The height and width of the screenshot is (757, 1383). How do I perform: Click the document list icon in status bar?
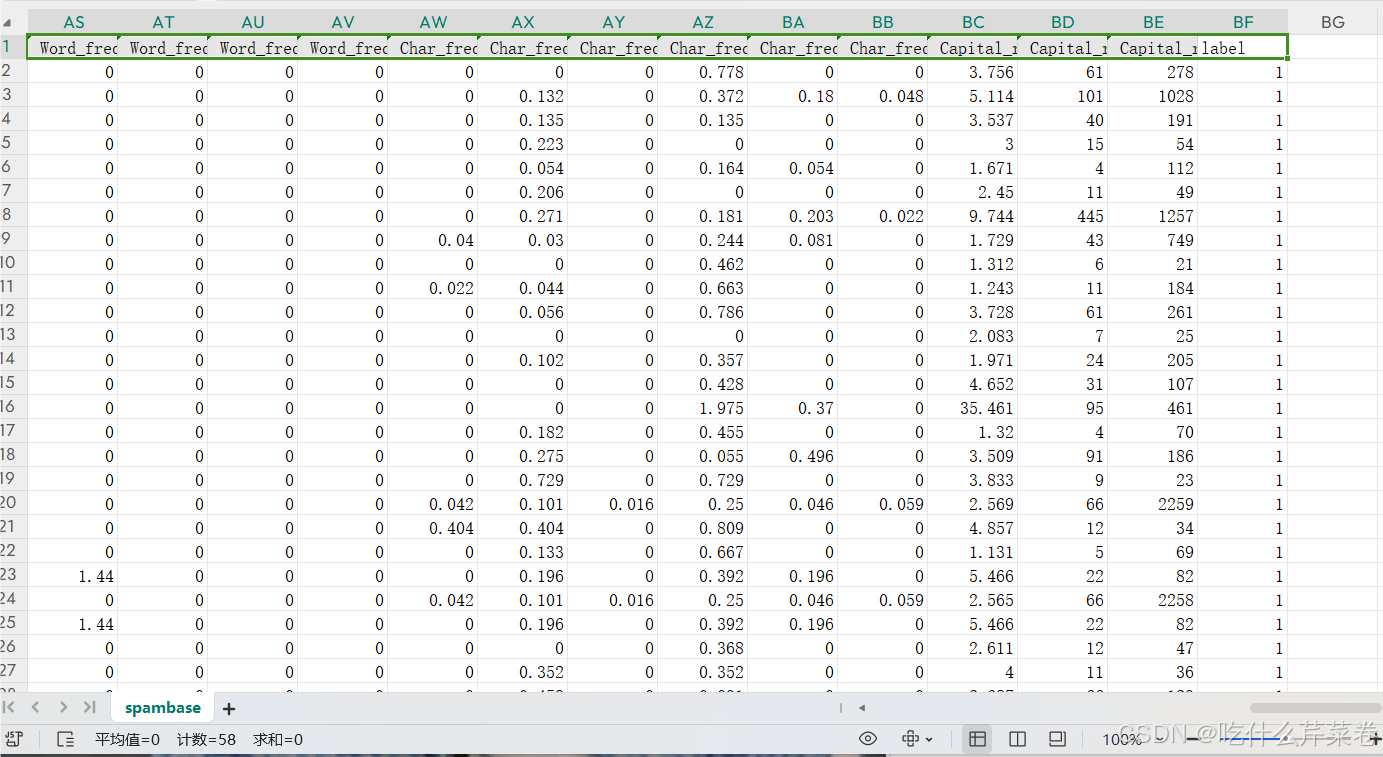click(x=66, y=739)
